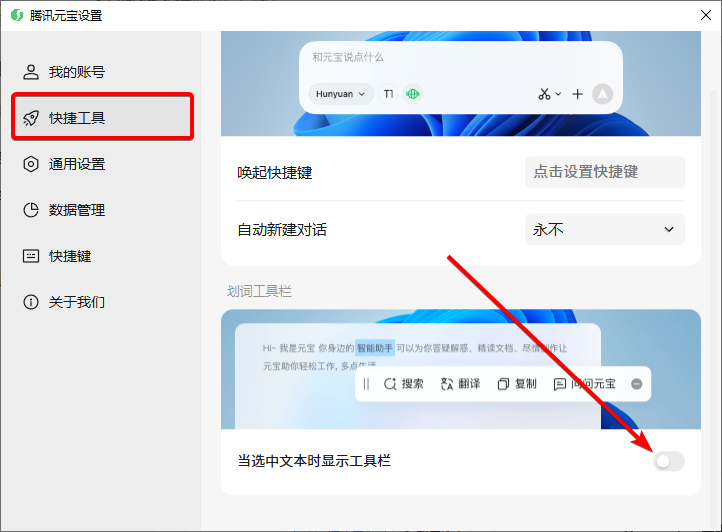Click 搜索 in the selection toolbar
This screenshot has width=722, height=532.
pyautogui.click(x=403, y=384)
